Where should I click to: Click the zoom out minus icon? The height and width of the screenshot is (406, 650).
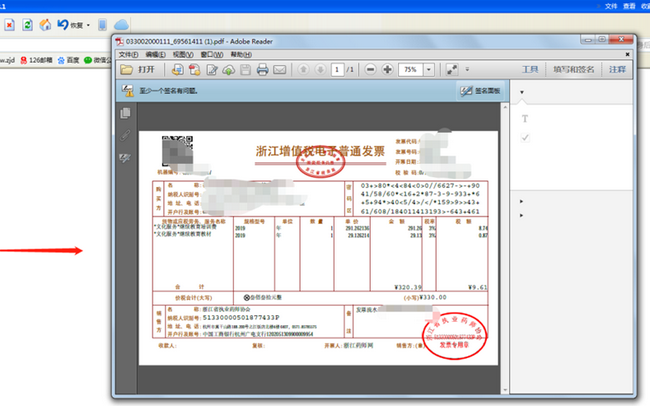pos(370,70)
